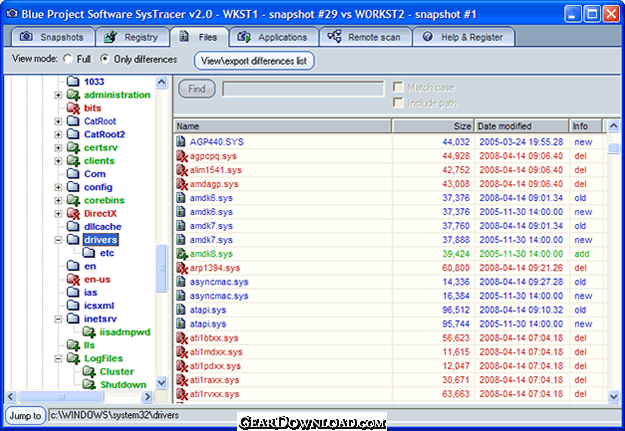Click the folder icon beside etc

point(89,252)
